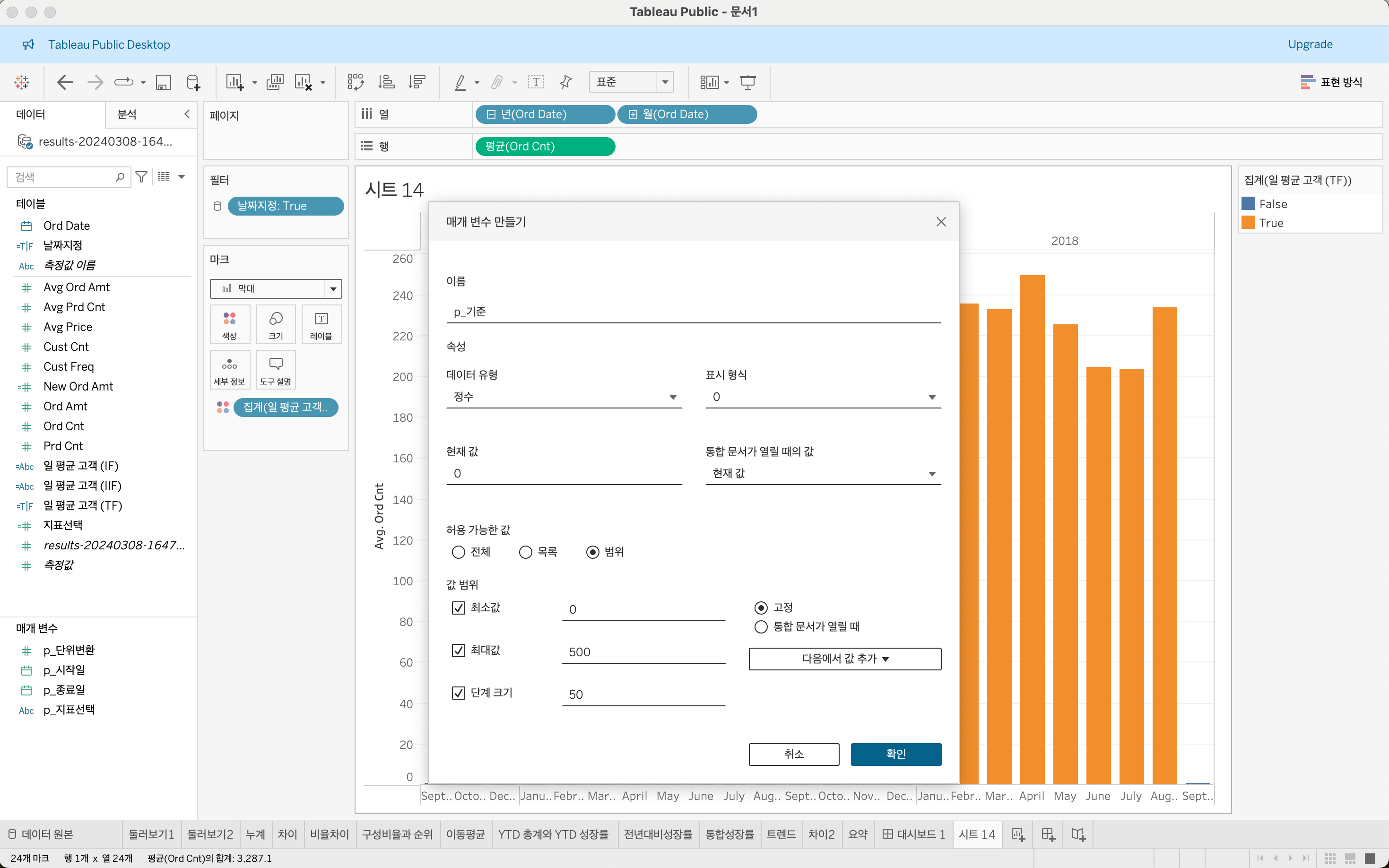Viewport: 1389px width, 868px height.
Task: Click the orange True legend swatch
Action: [x=1248, y=223]
